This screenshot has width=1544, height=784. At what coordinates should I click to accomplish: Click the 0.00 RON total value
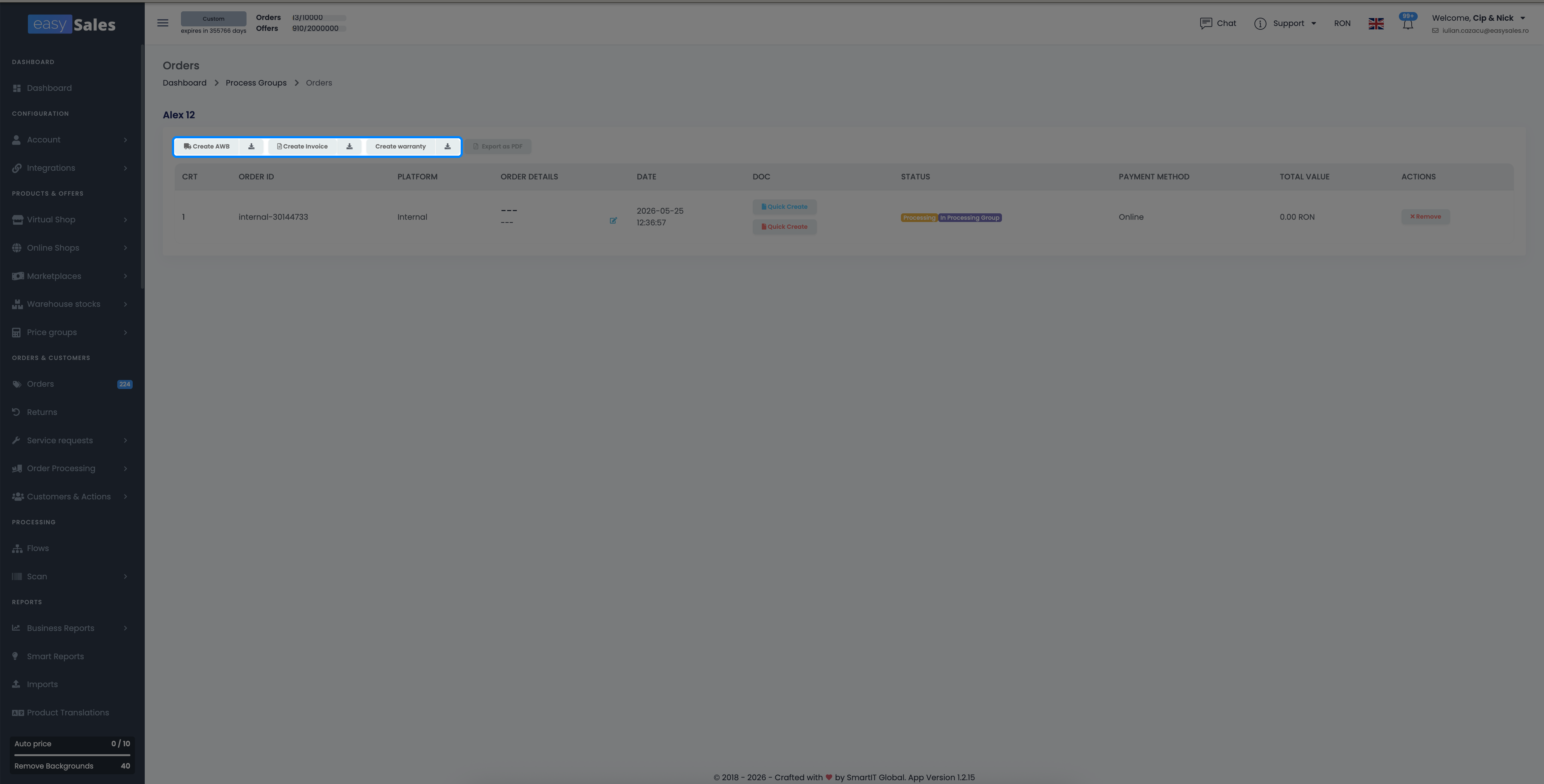pos(1297,217)
